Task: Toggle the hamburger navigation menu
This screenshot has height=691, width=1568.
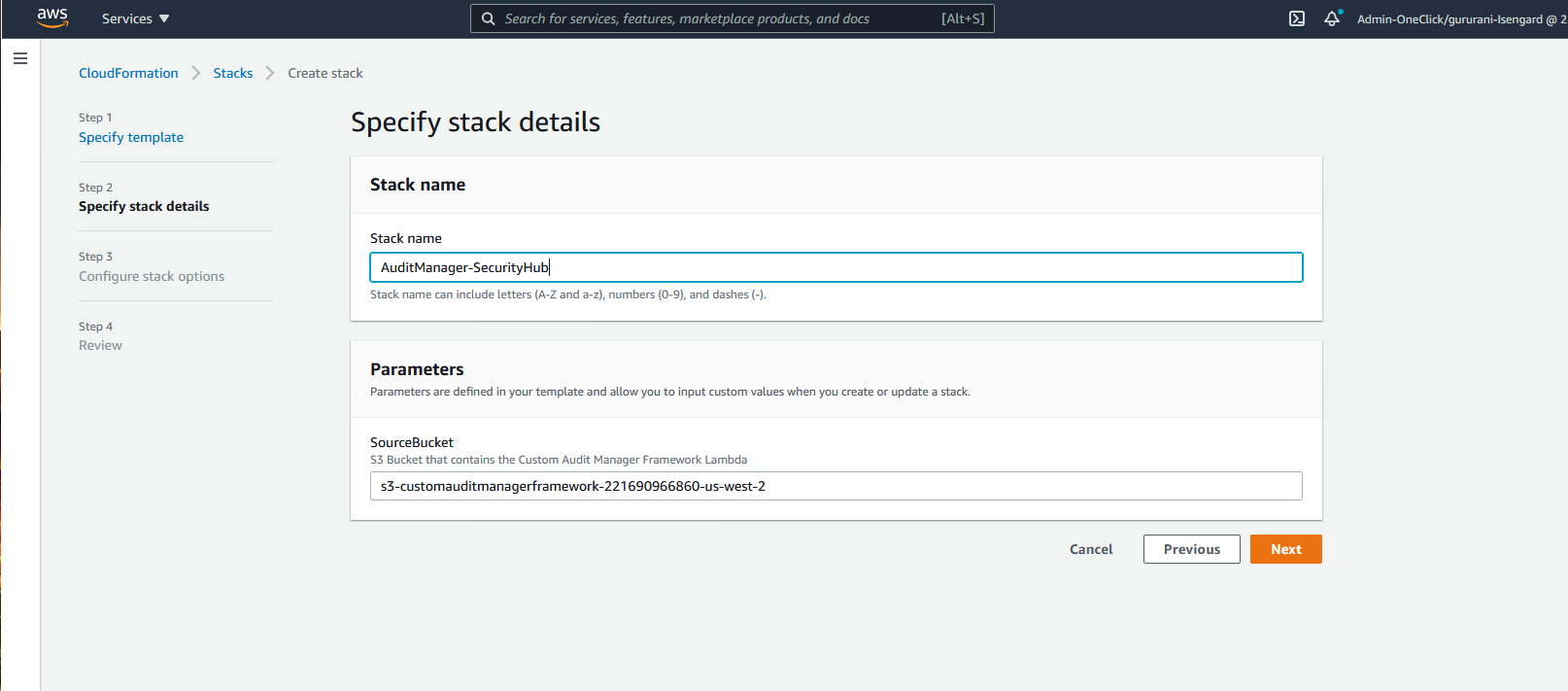Action: click(x=20, y=58)
